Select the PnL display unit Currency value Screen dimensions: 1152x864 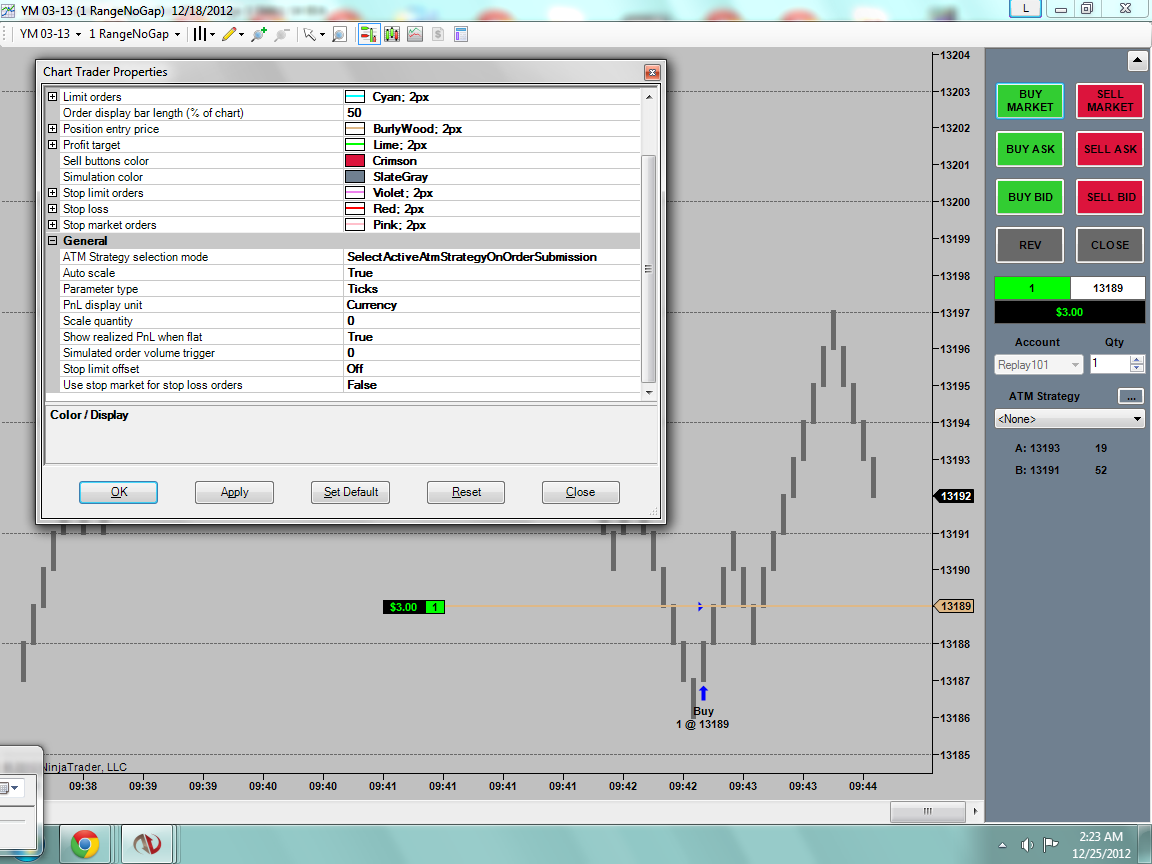click(x=492, y=305)
